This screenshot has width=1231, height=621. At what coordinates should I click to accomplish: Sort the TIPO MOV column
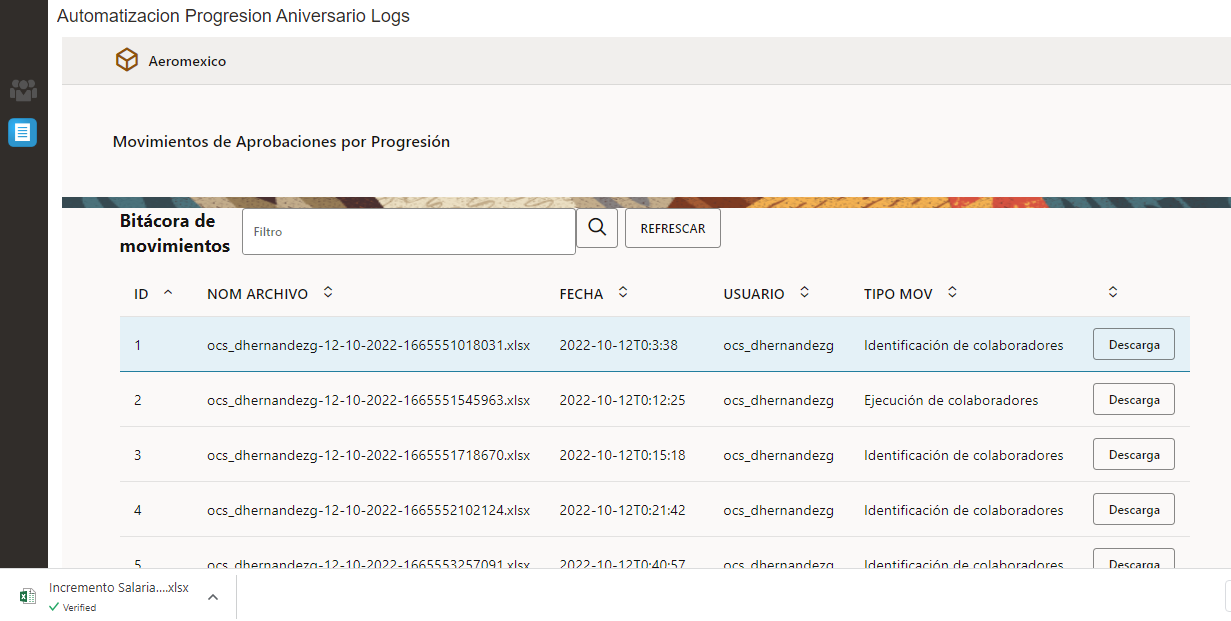(952, 293)
